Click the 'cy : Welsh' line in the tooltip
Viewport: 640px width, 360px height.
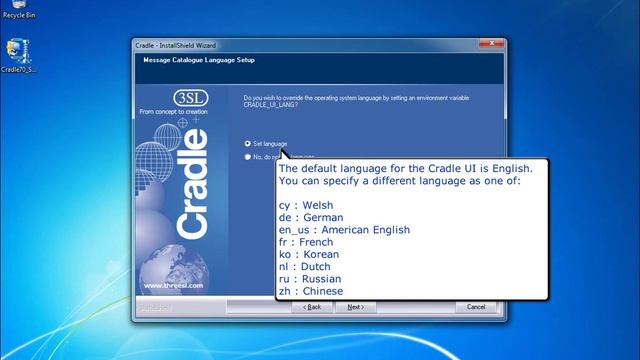pyautogui.click(x=306, y=205)
